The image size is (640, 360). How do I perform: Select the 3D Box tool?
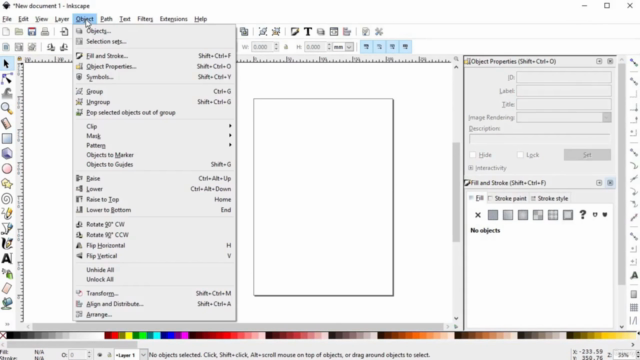[x=7, y=153]
